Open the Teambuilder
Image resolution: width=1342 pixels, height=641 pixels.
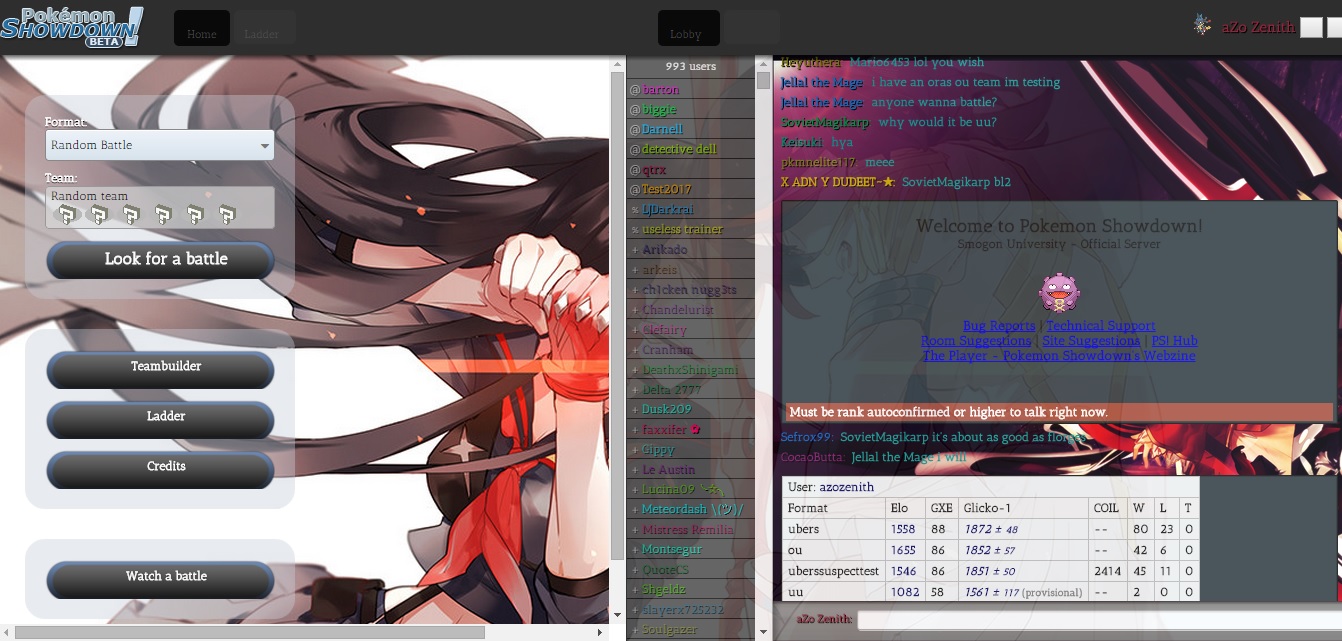click(160, 369)
